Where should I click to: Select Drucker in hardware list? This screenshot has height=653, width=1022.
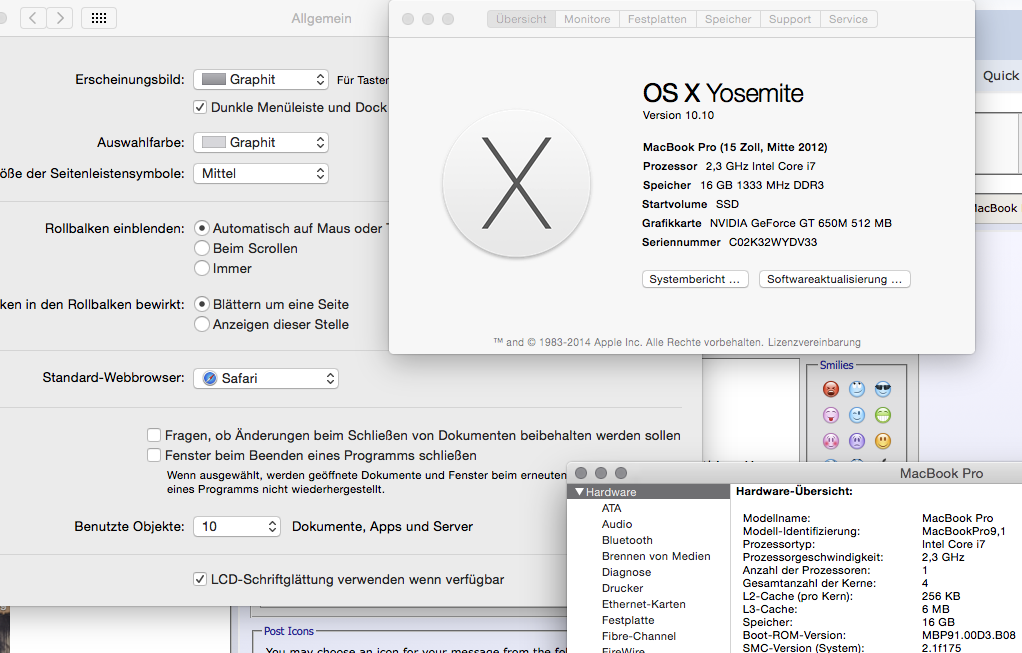tap(622, 588)
